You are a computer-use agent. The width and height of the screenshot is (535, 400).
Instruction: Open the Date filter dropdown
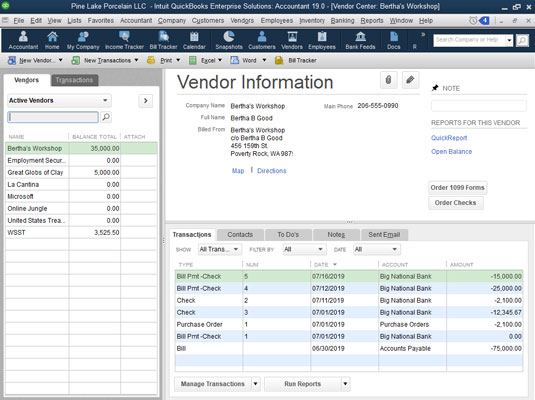coord(377,249)
